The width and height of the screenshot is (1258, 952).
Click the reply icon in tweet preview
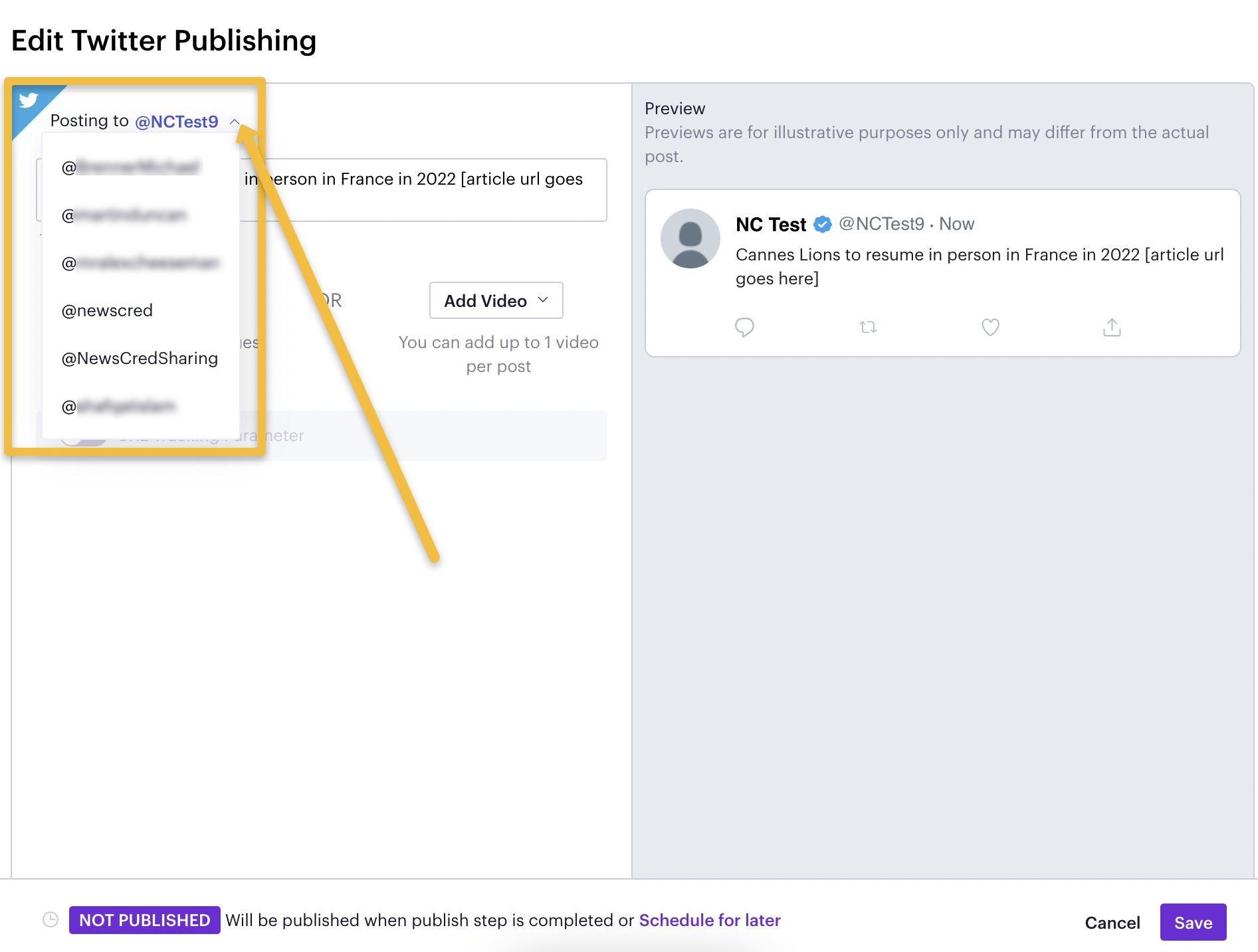[744, 327]
